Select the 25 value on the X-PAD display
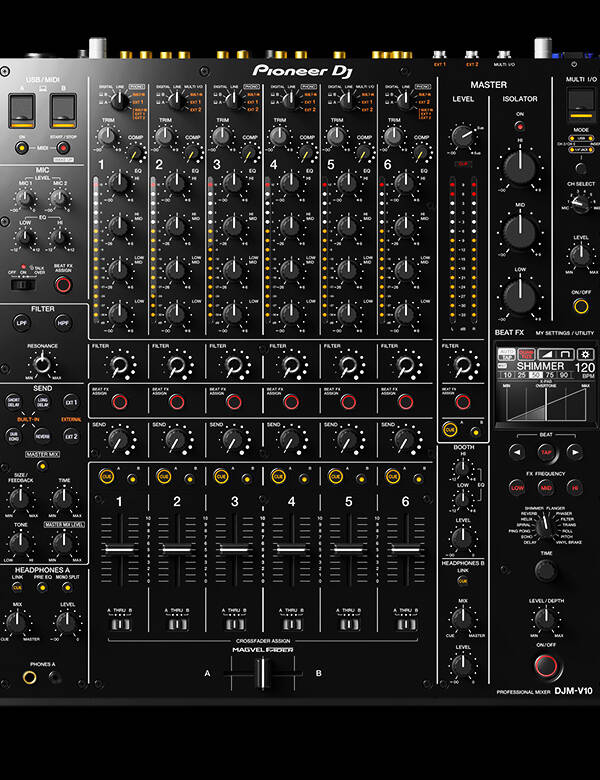This screenshot has height=780, width=600. tap(521, 375)
